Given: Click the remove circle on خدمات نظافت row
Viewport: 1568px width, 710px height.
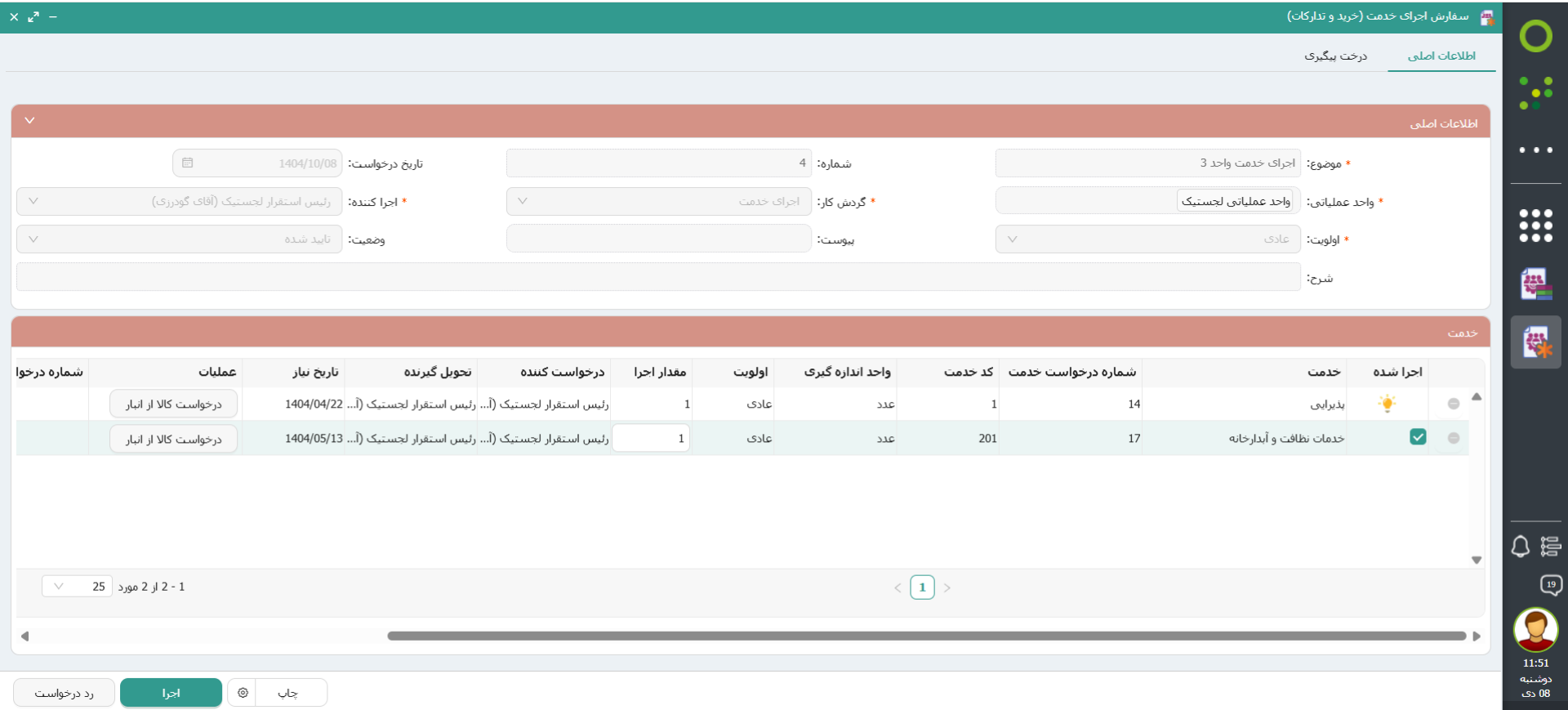Looking at the screenshot, I should pyautogui.click(x=1454, y=438).
